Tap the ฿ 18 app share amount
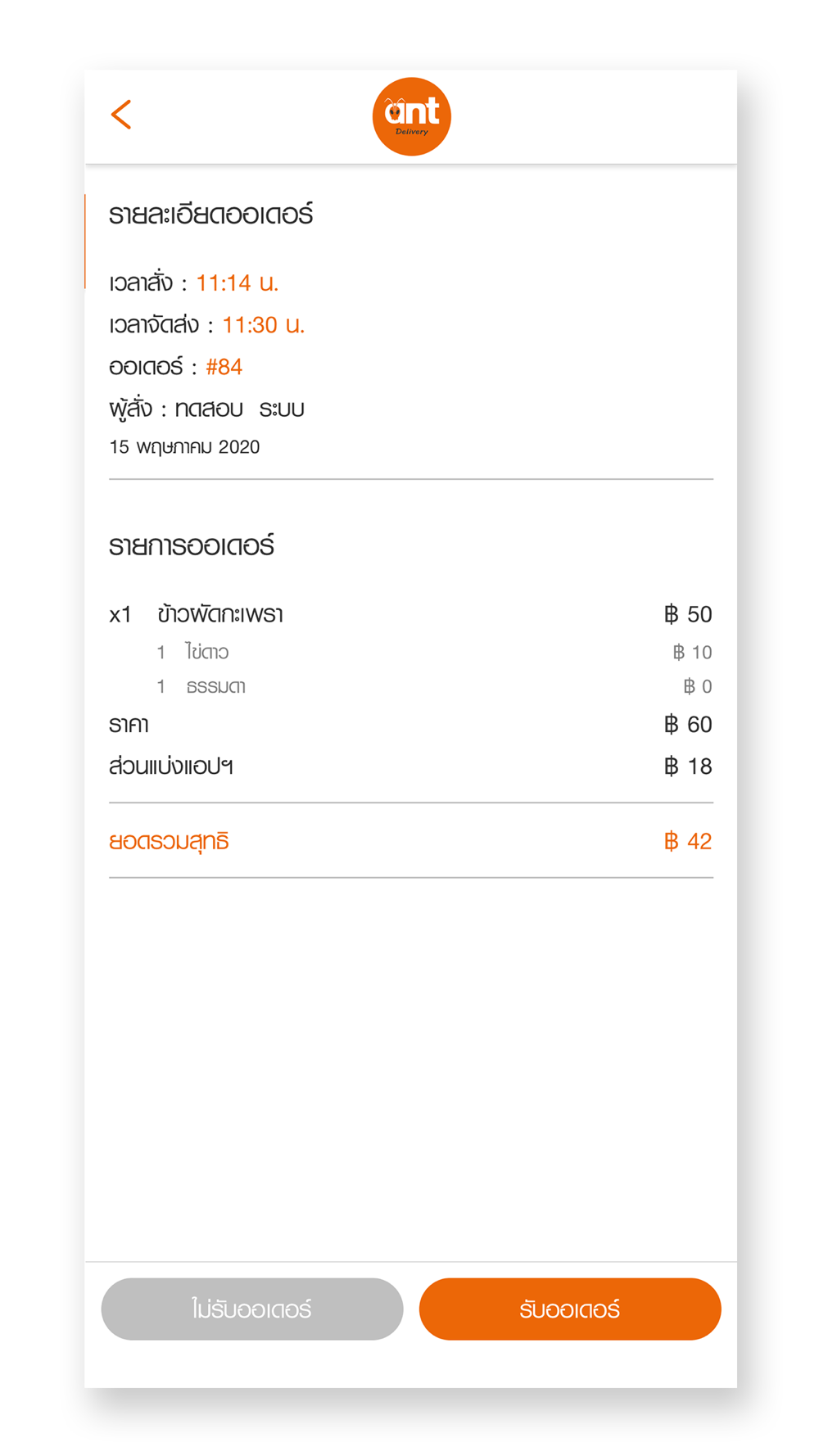 tap(688, 766)
